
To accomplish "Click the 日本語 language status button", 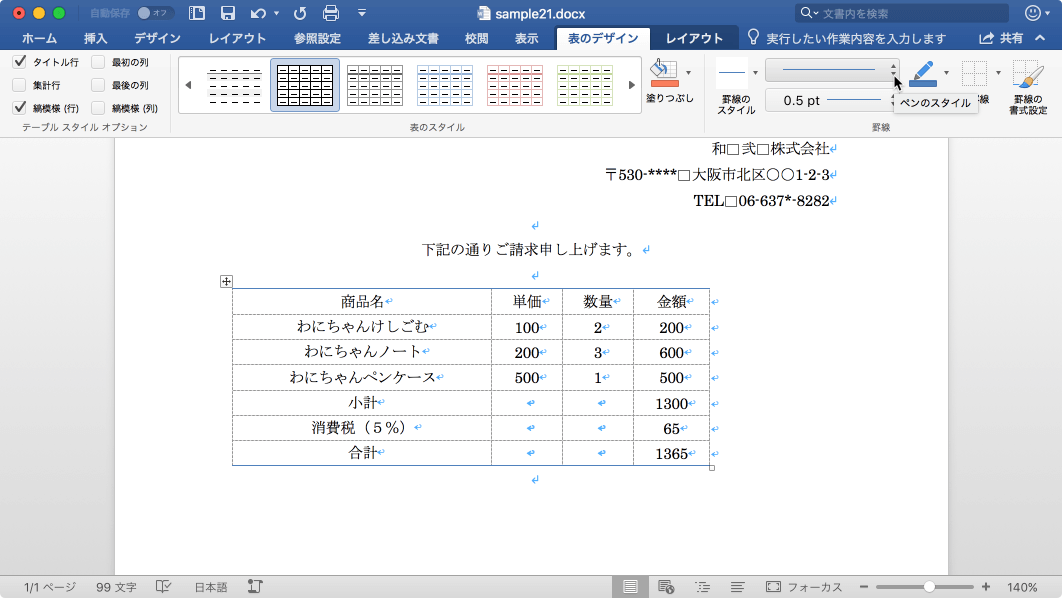I will pyautogui.click(x=211, y=587).
